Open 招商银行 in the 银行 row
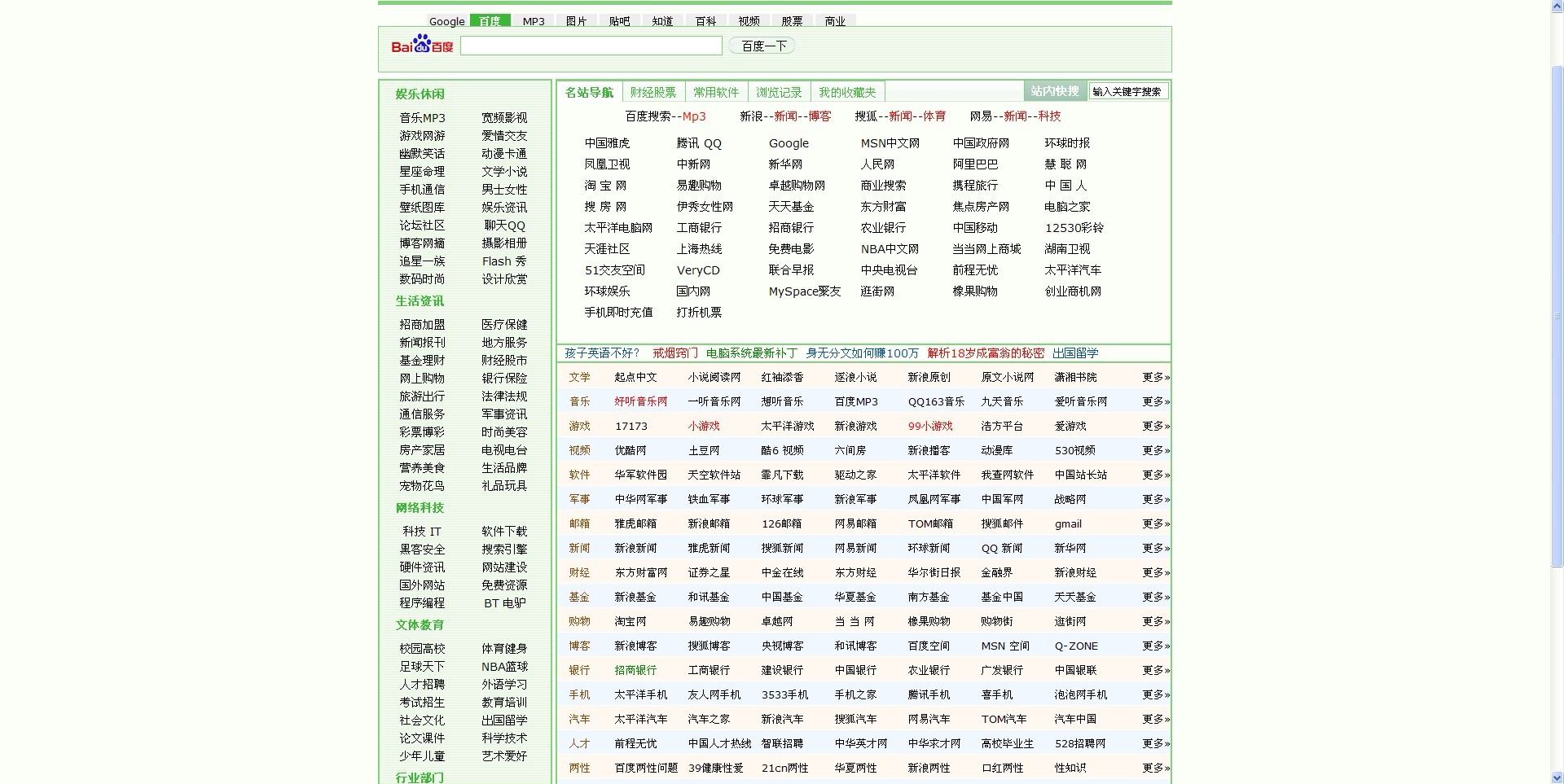 635,671
